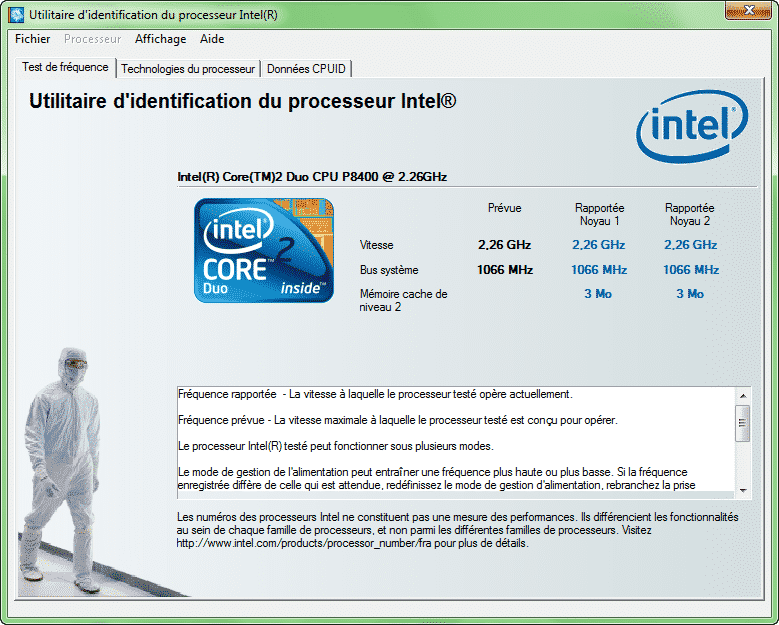779x625 pixels.
Task: Click the Noyau 1 reported speed value
Action: (x=598, y=245)
